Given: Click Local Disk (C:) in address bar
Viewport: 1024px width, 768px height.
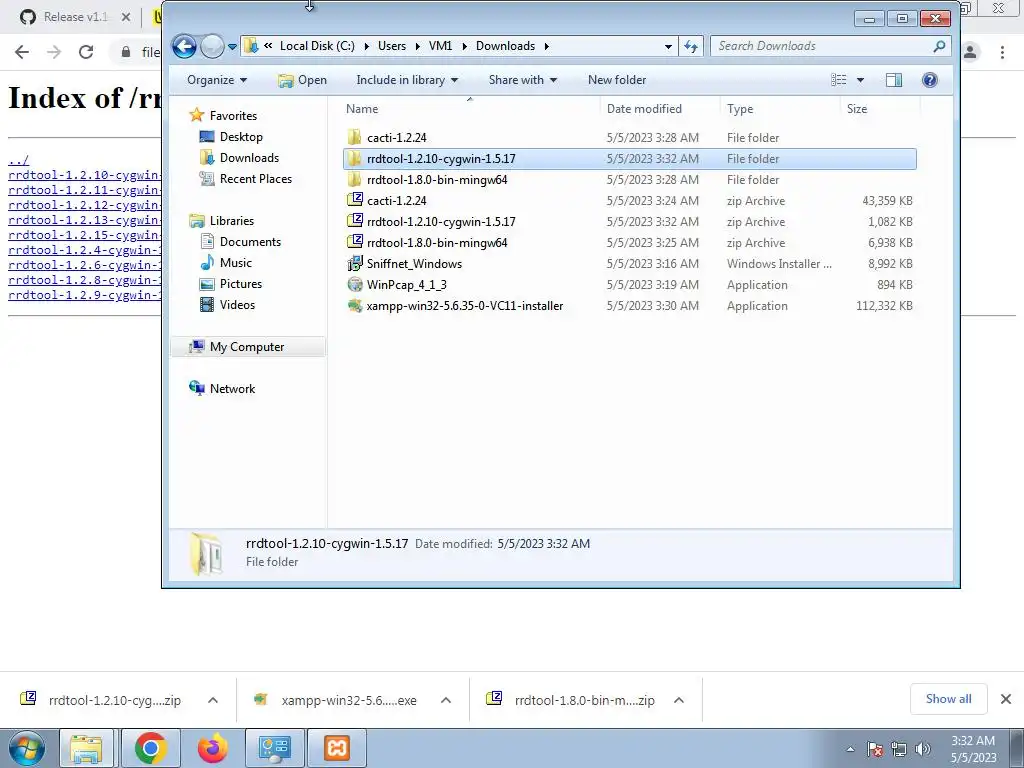Looking at the screenshot, I should (317, 46).
